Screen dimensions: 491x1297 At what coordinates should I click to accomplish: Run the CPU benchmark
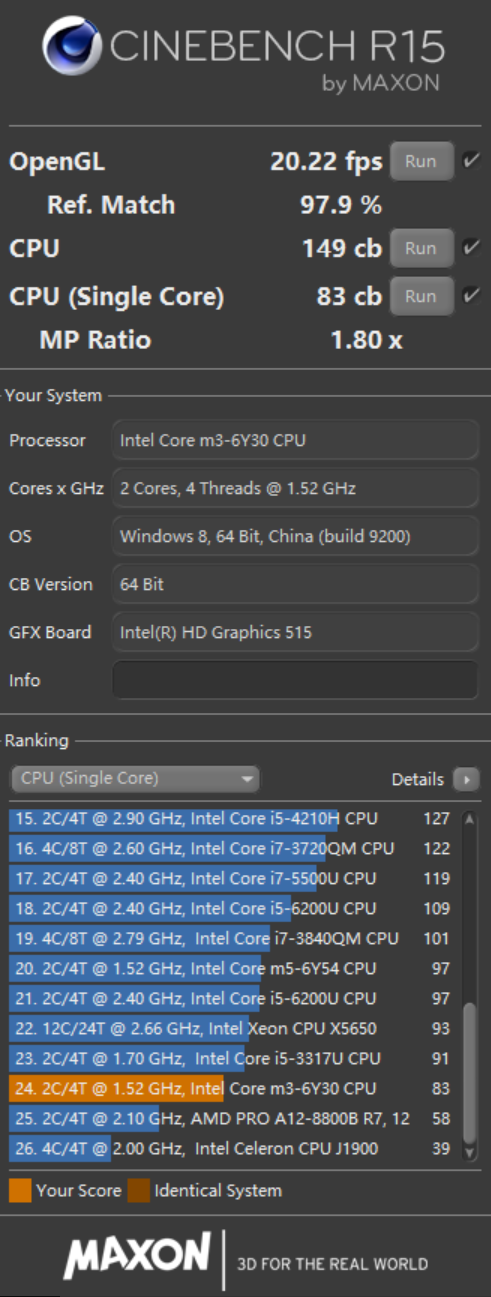point(421,248)
